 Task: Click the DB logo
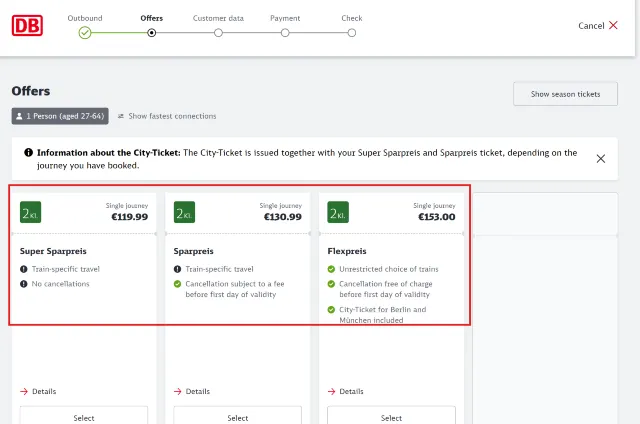click(x=26, y=25)
